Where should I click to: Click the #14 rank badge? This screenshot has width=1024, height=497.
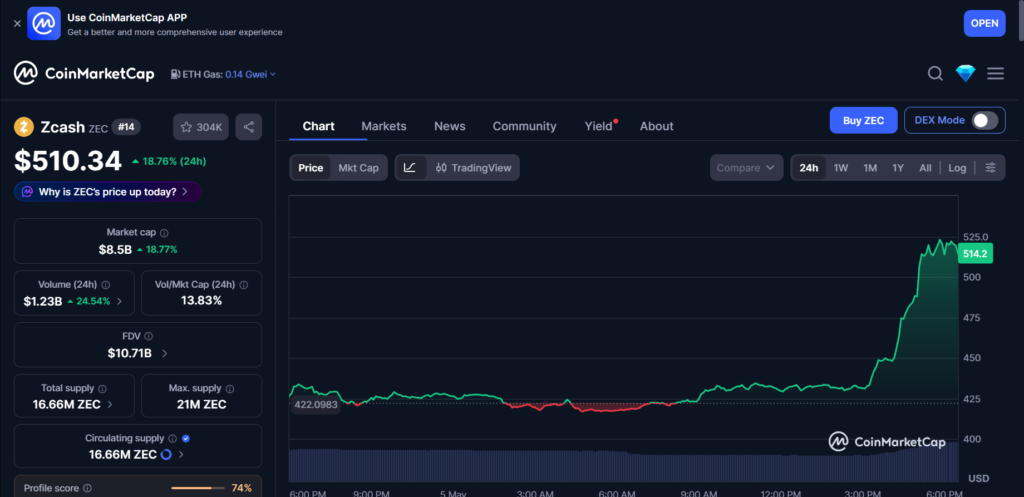[126, 127]
